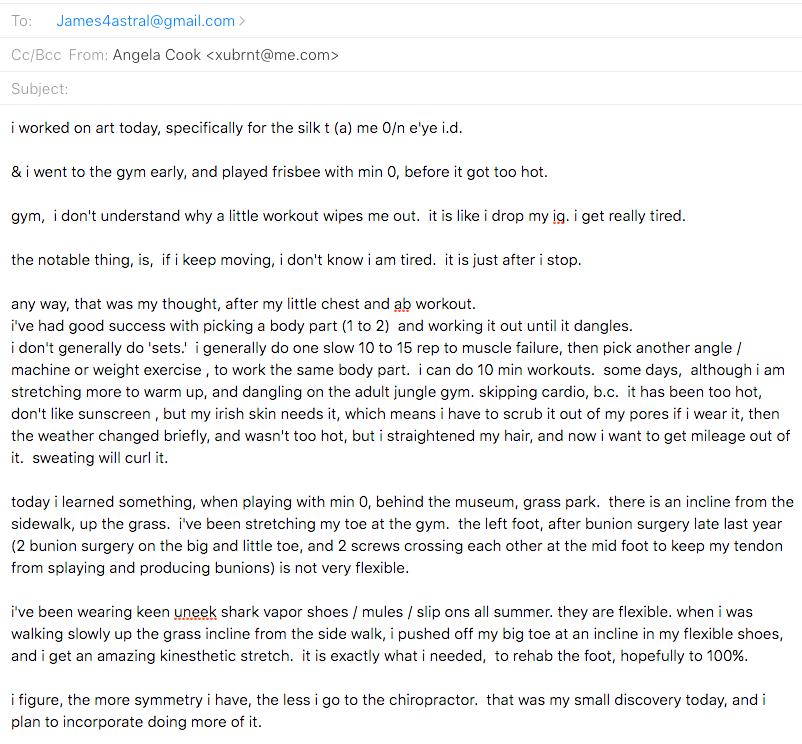This screenshot has width=802, height=744.
Task: Click the To: field label
Action: 21,21
